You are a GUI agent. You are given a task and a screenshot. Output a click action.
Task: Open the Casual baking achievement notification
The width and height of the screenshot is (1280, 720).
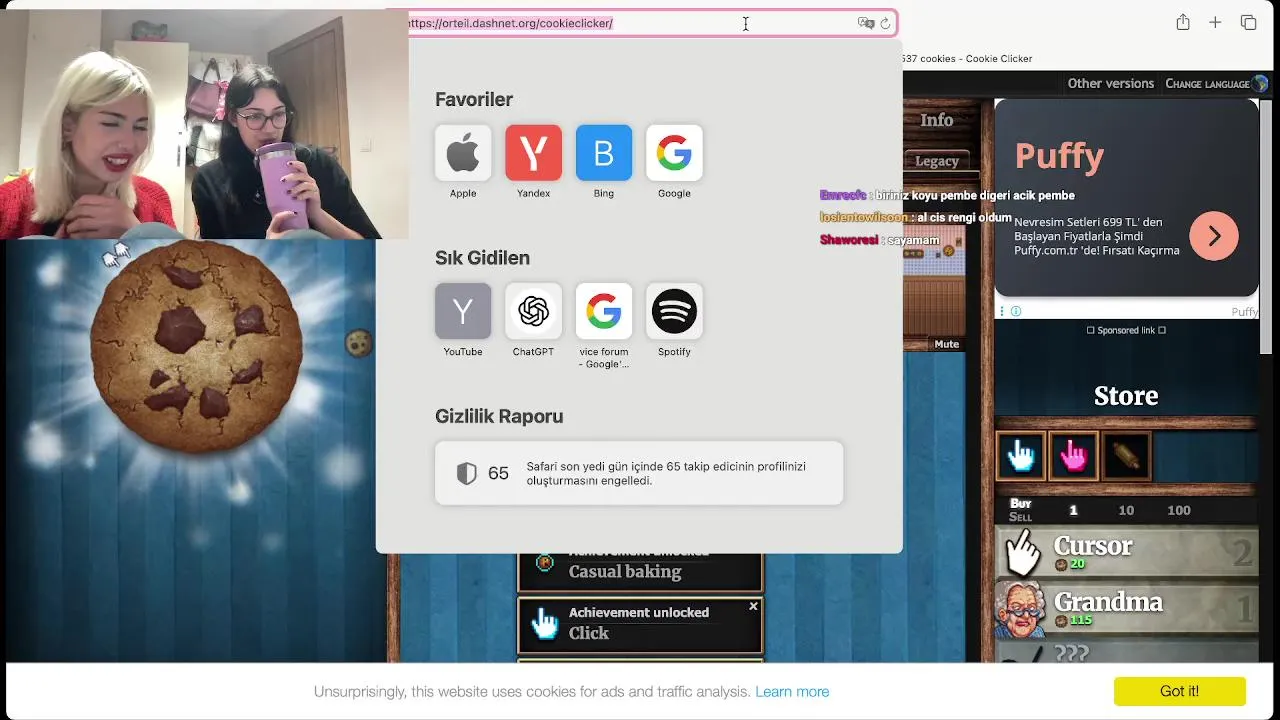639,571
